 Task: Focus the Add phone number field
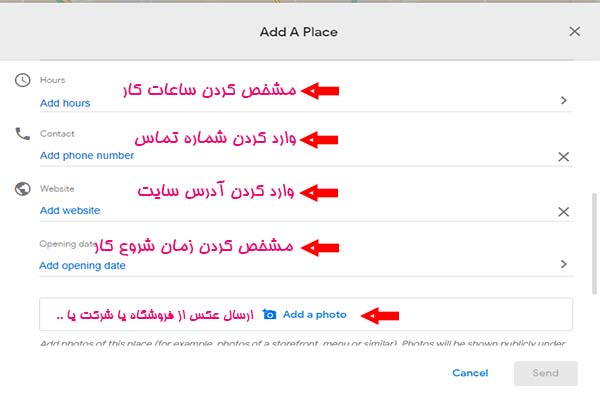[87, 156]
